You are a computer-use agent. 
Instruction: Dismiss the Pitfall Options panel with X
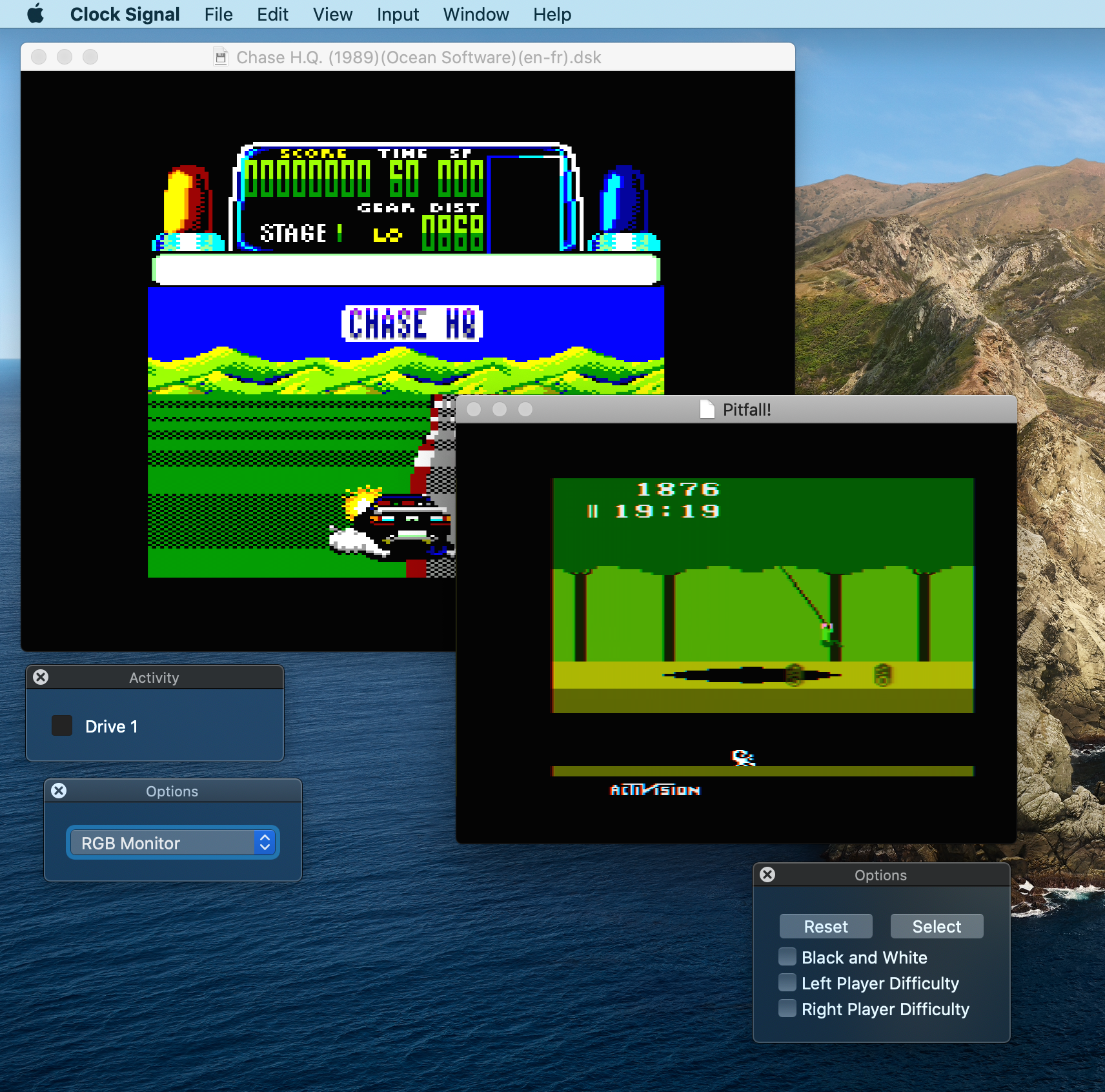click(767, 875)
